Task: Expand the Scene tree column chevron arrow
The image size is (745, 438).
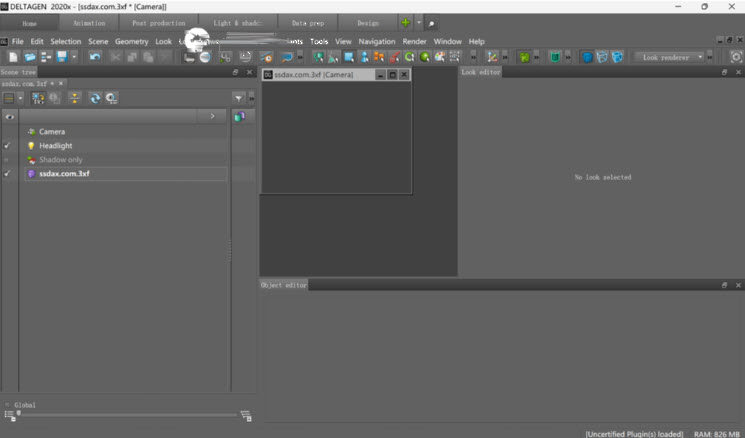Action: tap(212, 117)
